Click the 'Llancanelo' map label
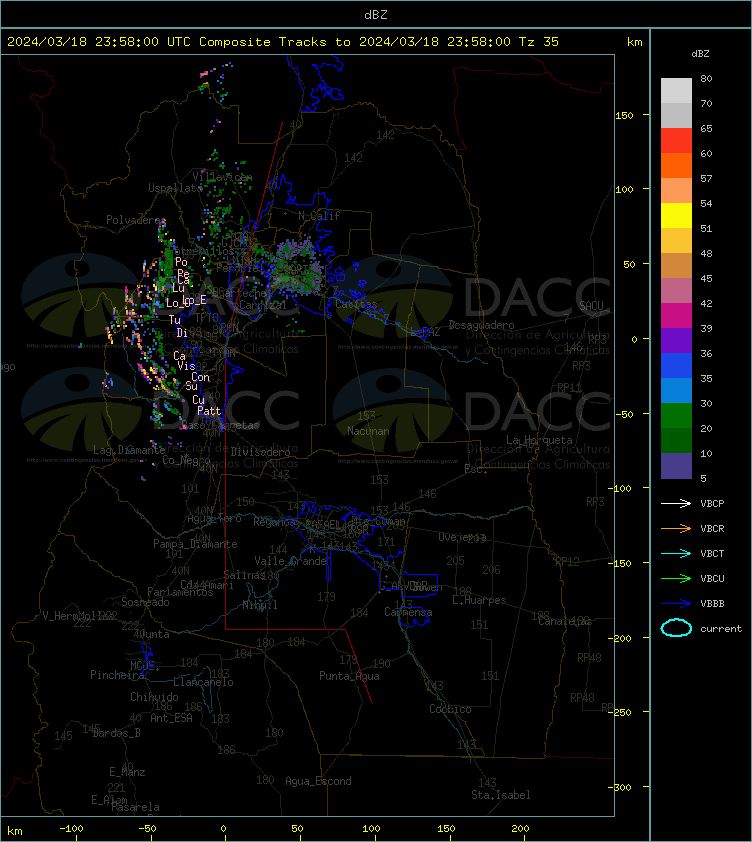752x842 pixels. pyautogui.click(x=204, y=682)
